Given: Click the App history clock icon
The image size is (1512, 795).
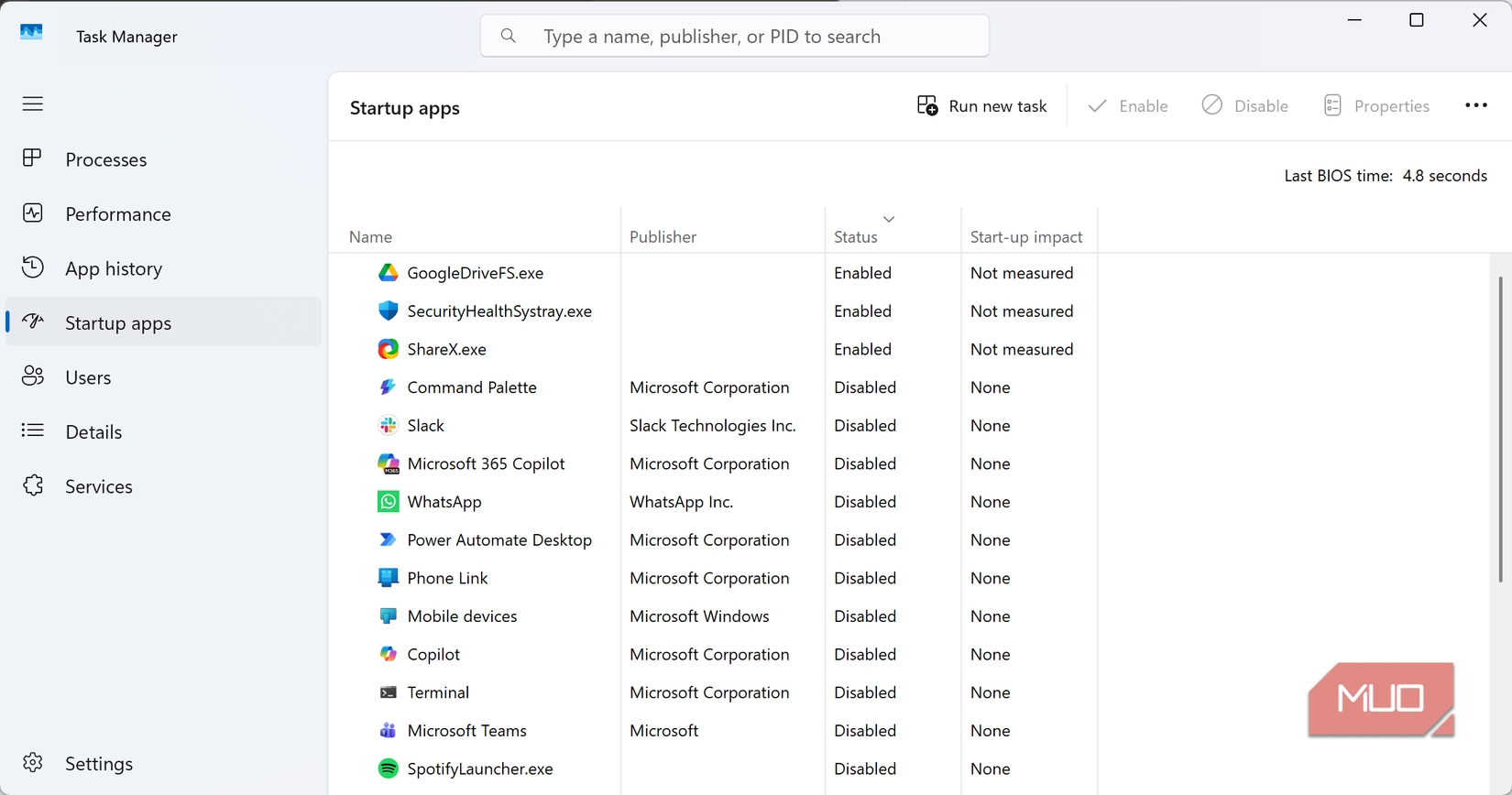Looking at the screenshot, I should (x=33, y=267).
